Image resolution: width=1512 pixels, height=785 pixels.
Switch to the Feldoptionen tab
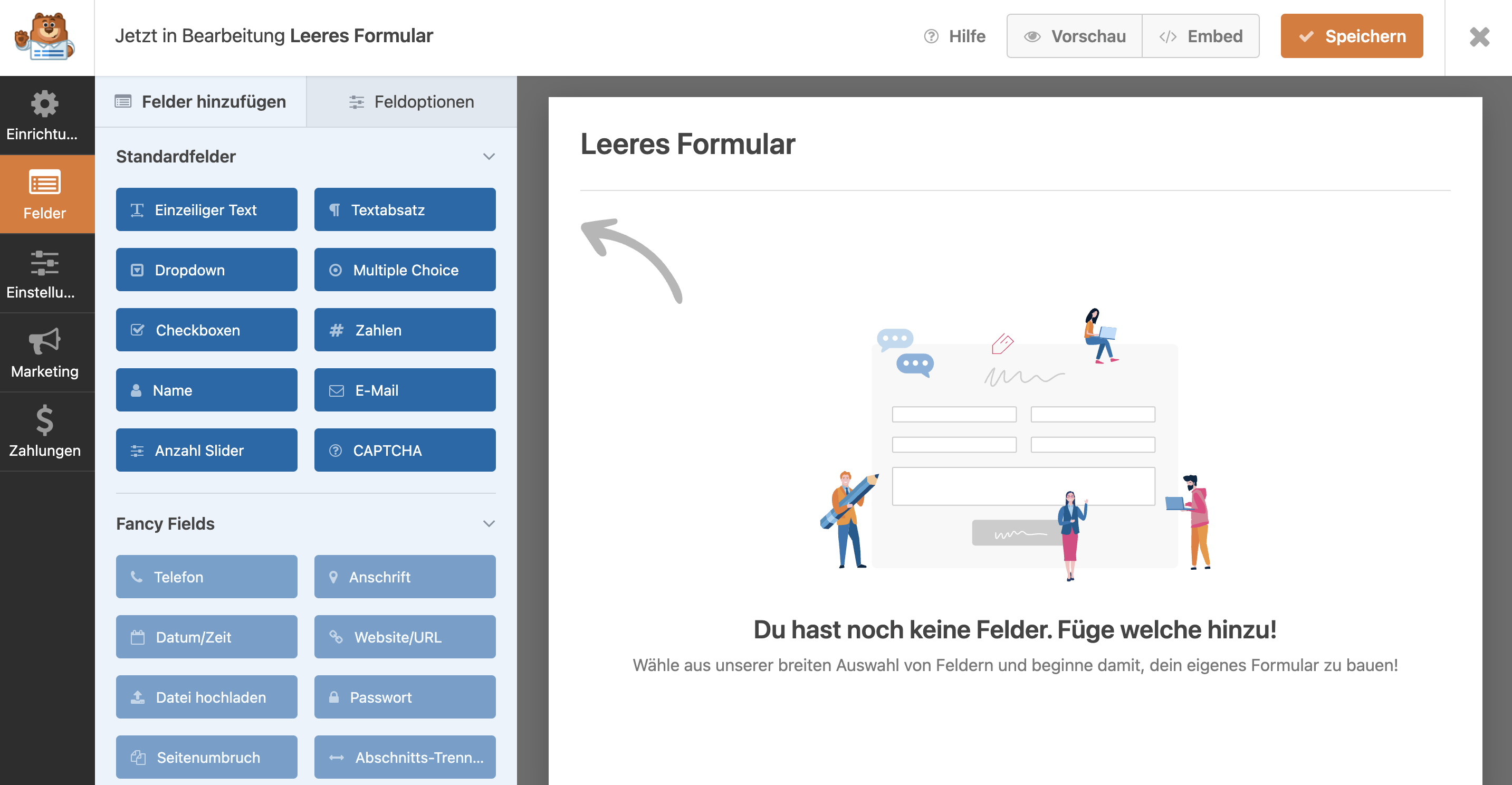pyautogui.click(x=412, y=102)
